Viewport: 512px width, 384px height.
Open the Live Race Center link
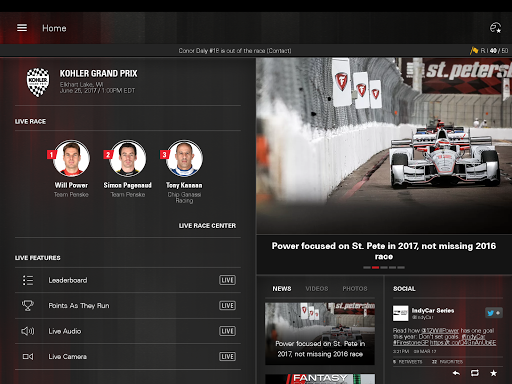207,226
